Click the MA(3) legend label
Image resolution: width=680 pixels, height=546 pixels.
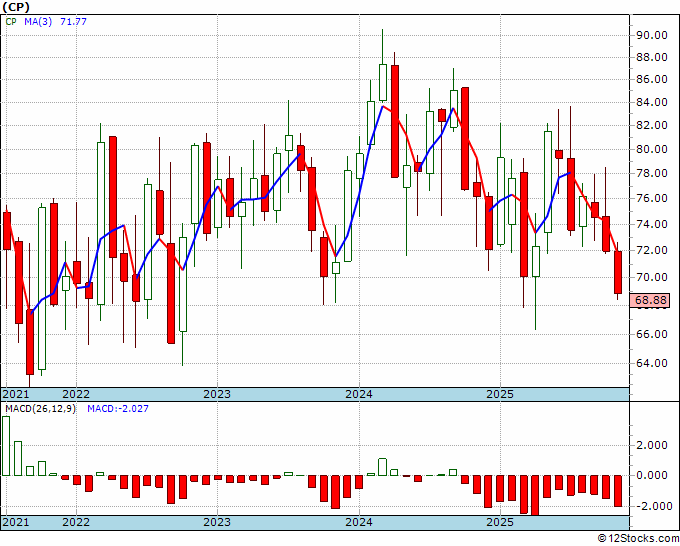tap(38, 21)
